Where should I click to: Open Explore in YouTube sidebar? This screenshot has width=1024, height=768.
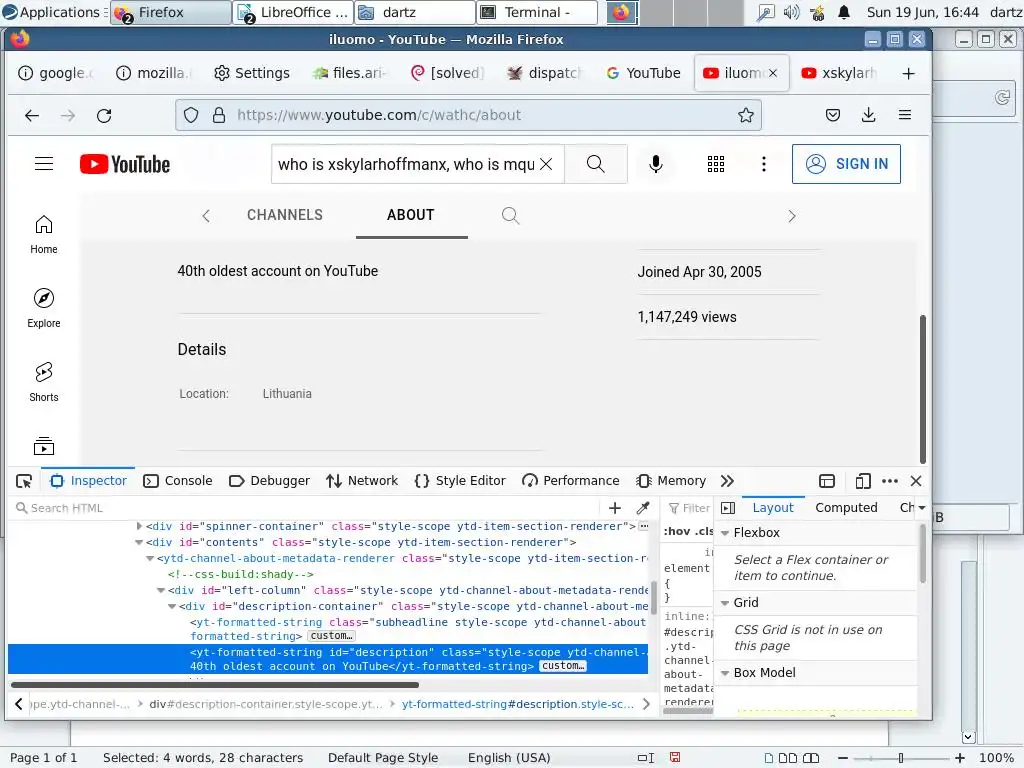[x=44, y=308]
